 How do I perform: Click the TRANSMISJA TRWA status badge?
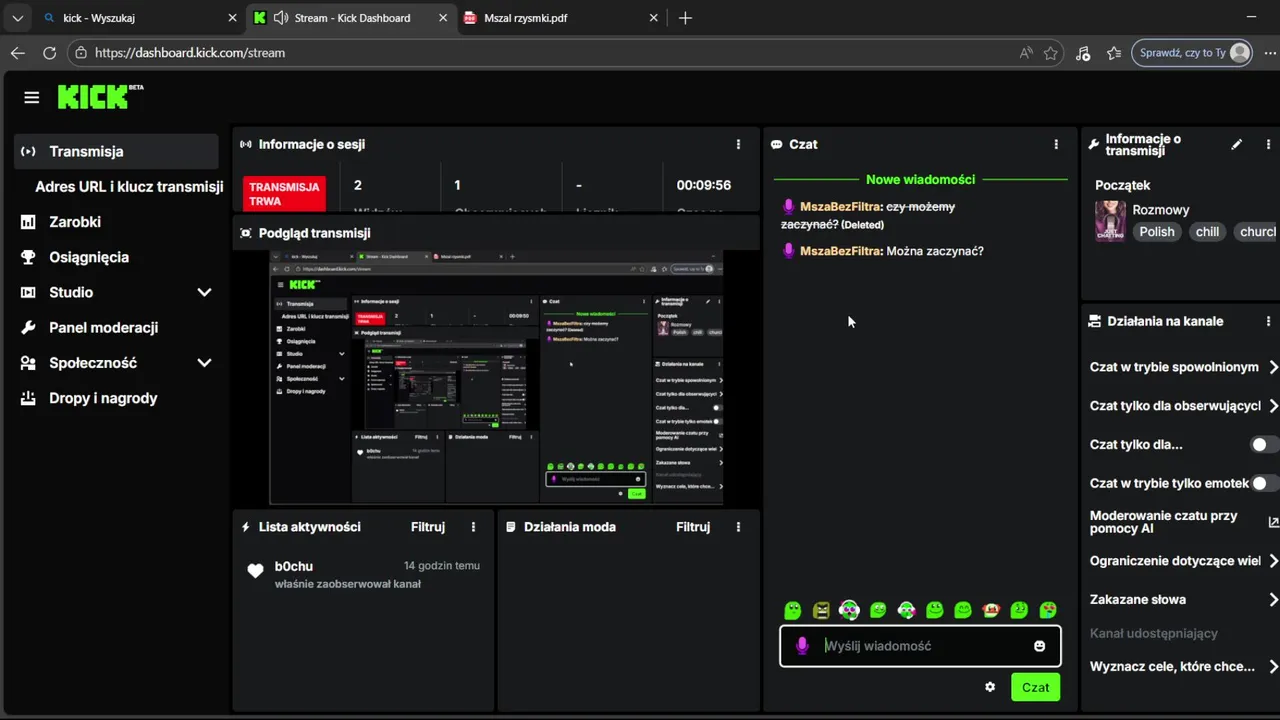coord(284,194)
